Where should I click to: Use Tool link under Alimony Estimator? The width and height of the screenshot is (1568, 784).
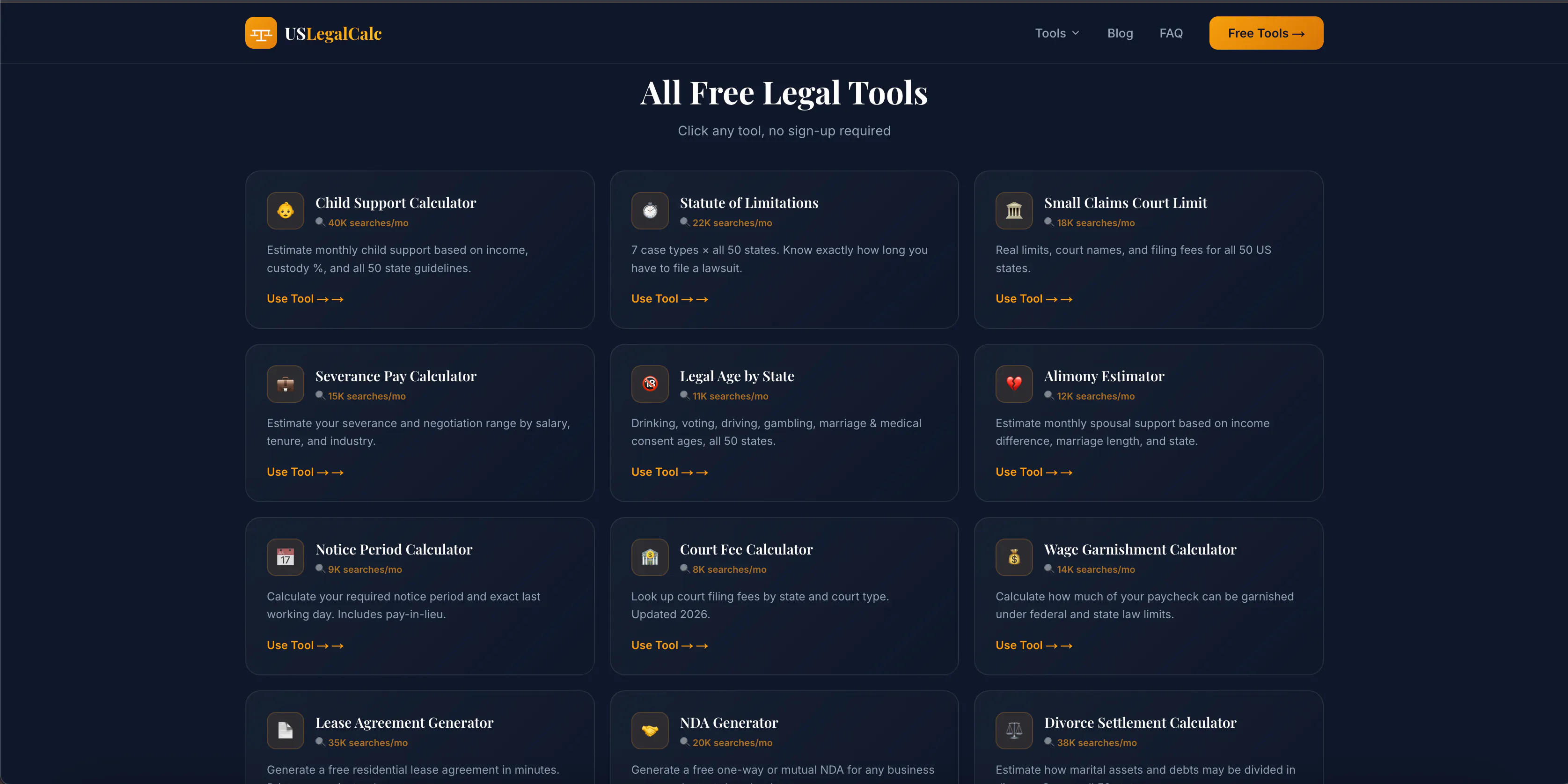1033,472
